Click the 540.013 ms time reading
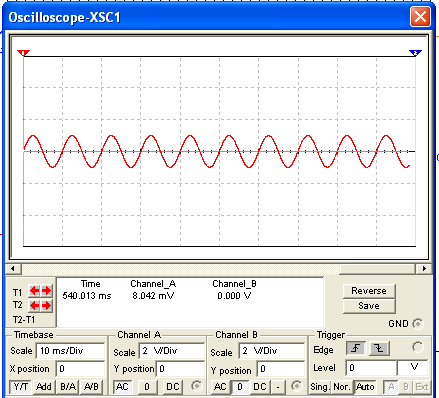This screenshot has width=439, height=398. [x=87, y=296]
